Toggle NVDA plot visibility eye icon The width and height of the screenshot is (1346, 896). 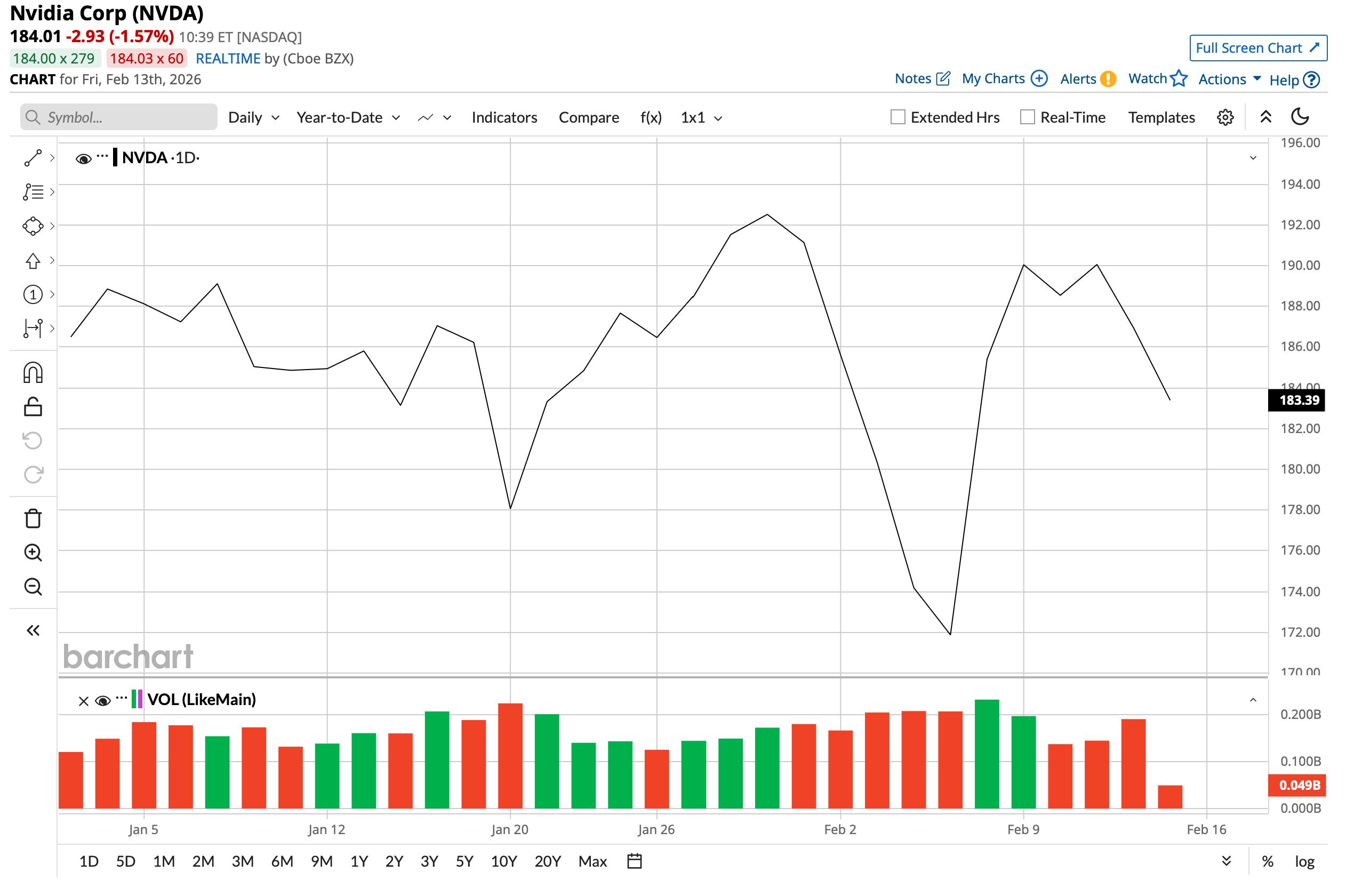tap(83, 158)
